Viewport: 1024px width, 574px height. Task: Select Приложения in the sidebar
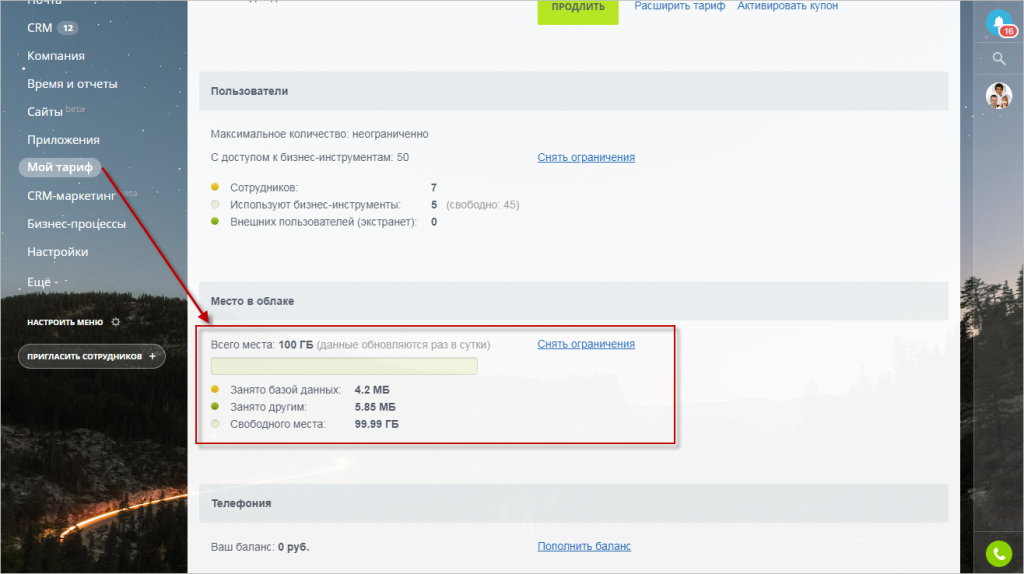pyautogui.click(x=63, y=140)
